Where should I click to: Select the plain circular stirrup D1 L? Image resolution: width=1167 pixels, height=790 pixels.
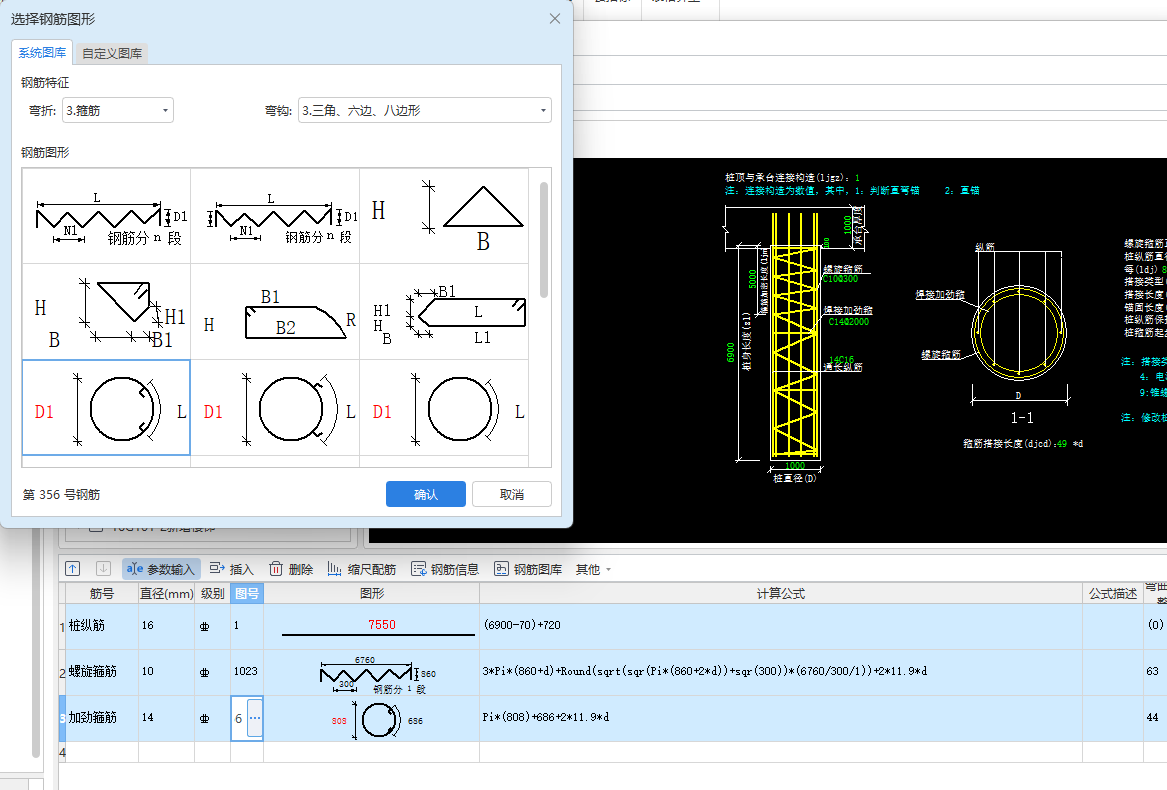coord(444,407)
